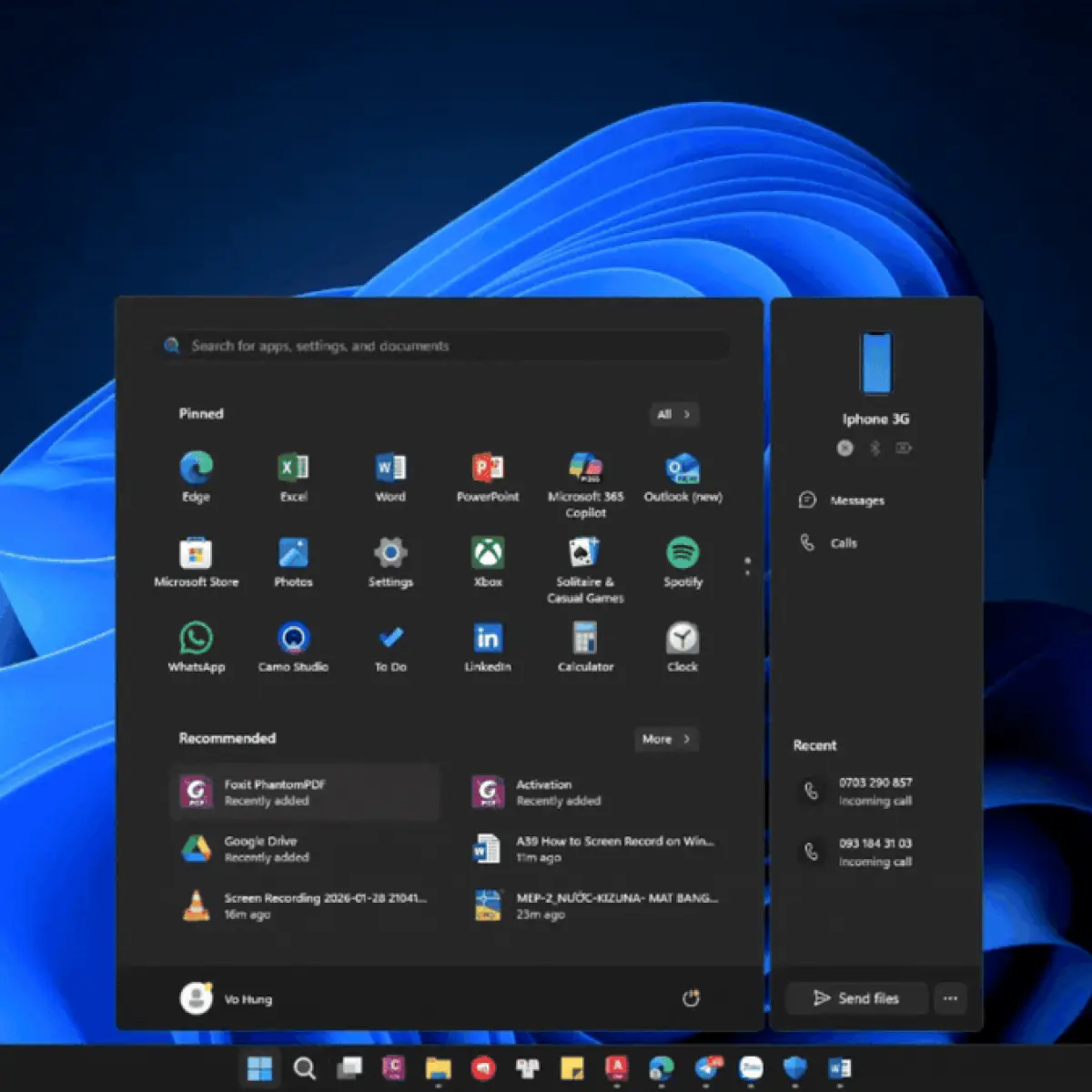Select recent call 093 184 31 03
Viewport: 1092px width, 1092px height.
pyautogui.click(x=875, y=853)
